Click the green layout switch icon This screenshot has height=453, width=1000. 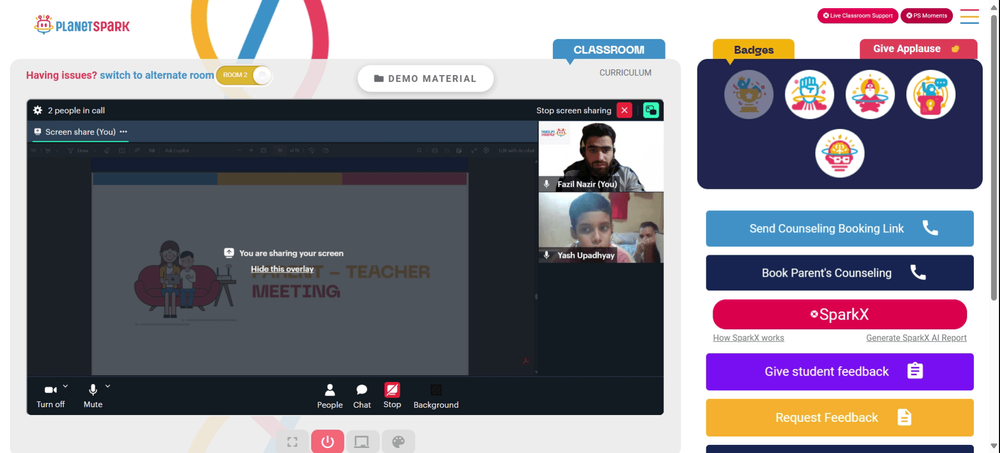651,110
